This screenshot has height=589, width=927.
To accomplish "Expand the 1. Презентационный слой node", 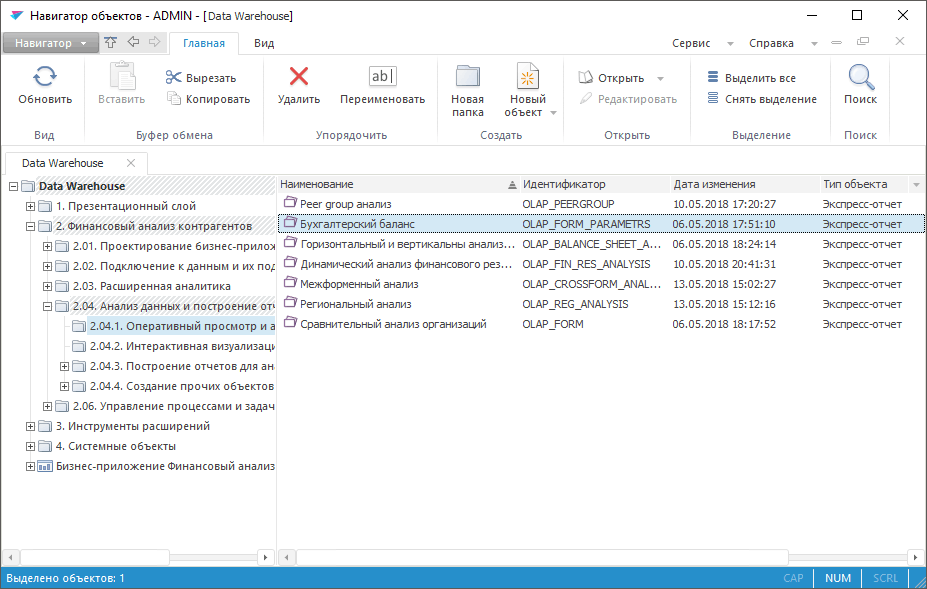I will (x=30, y=206).
